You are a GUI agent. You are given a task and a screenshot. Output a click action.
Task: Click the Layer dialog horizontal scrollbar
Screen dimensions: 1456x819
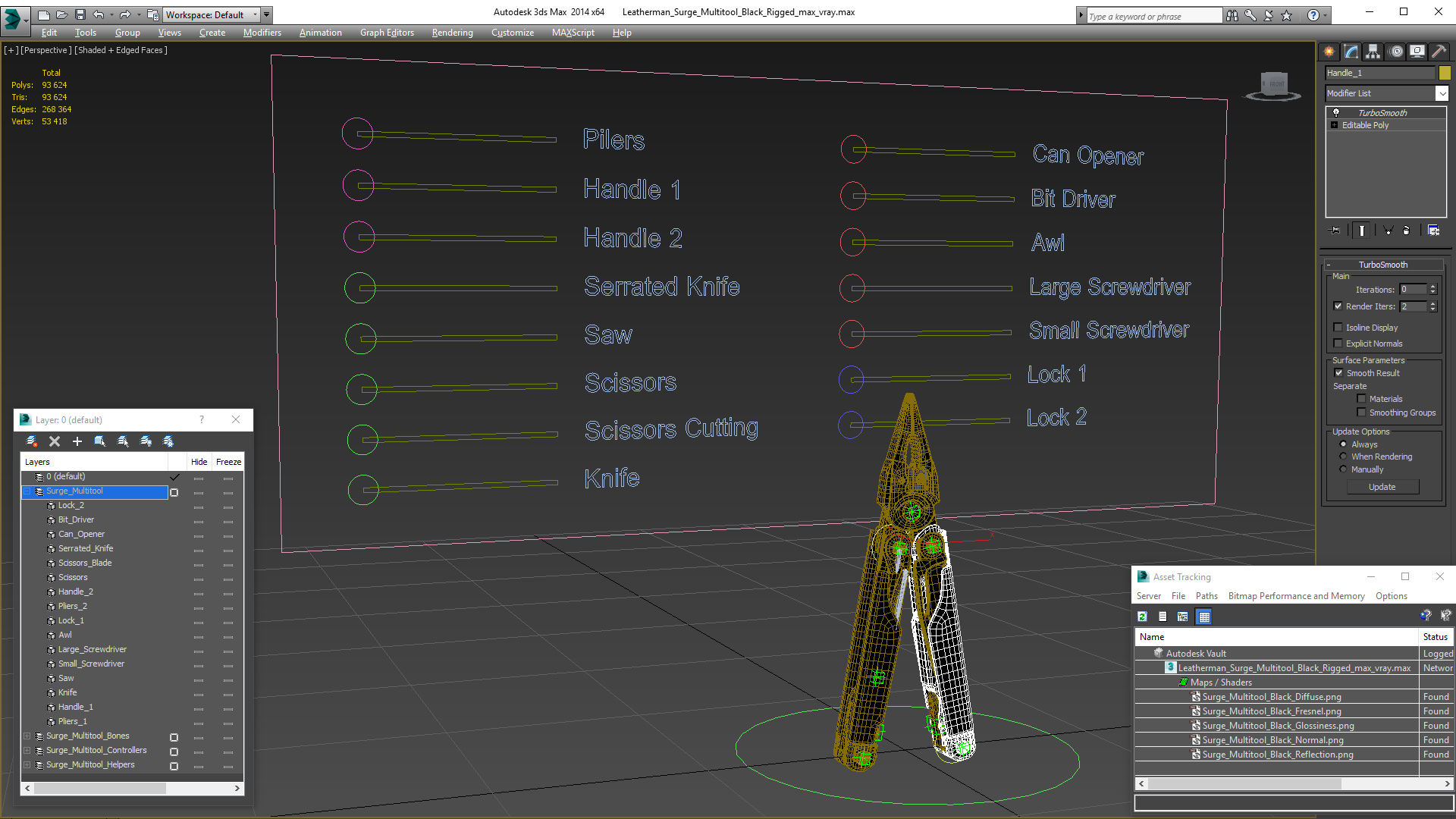coord(132,789)
